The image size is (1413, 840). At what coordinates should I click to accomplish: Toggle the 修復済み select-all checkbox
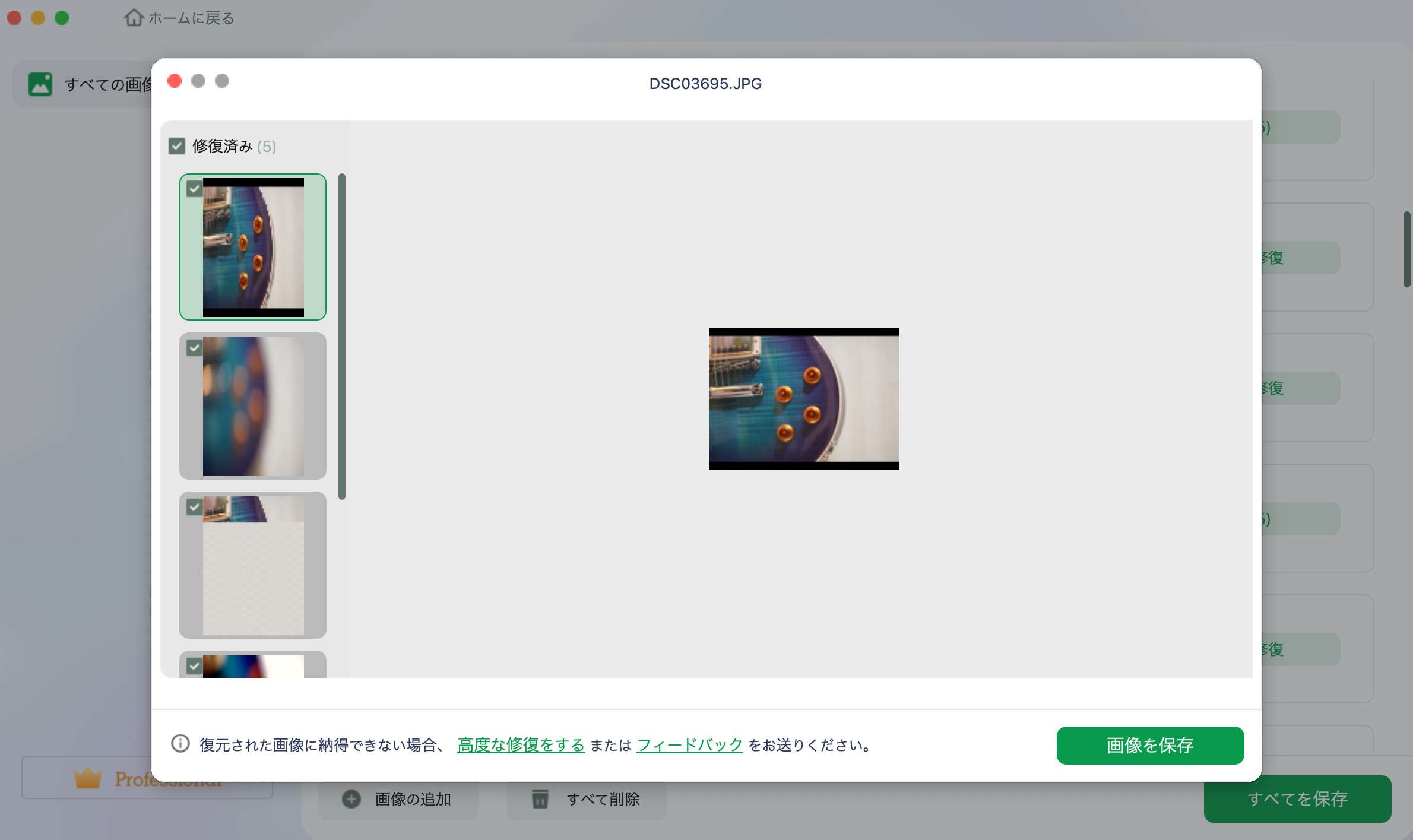(177, 146)
